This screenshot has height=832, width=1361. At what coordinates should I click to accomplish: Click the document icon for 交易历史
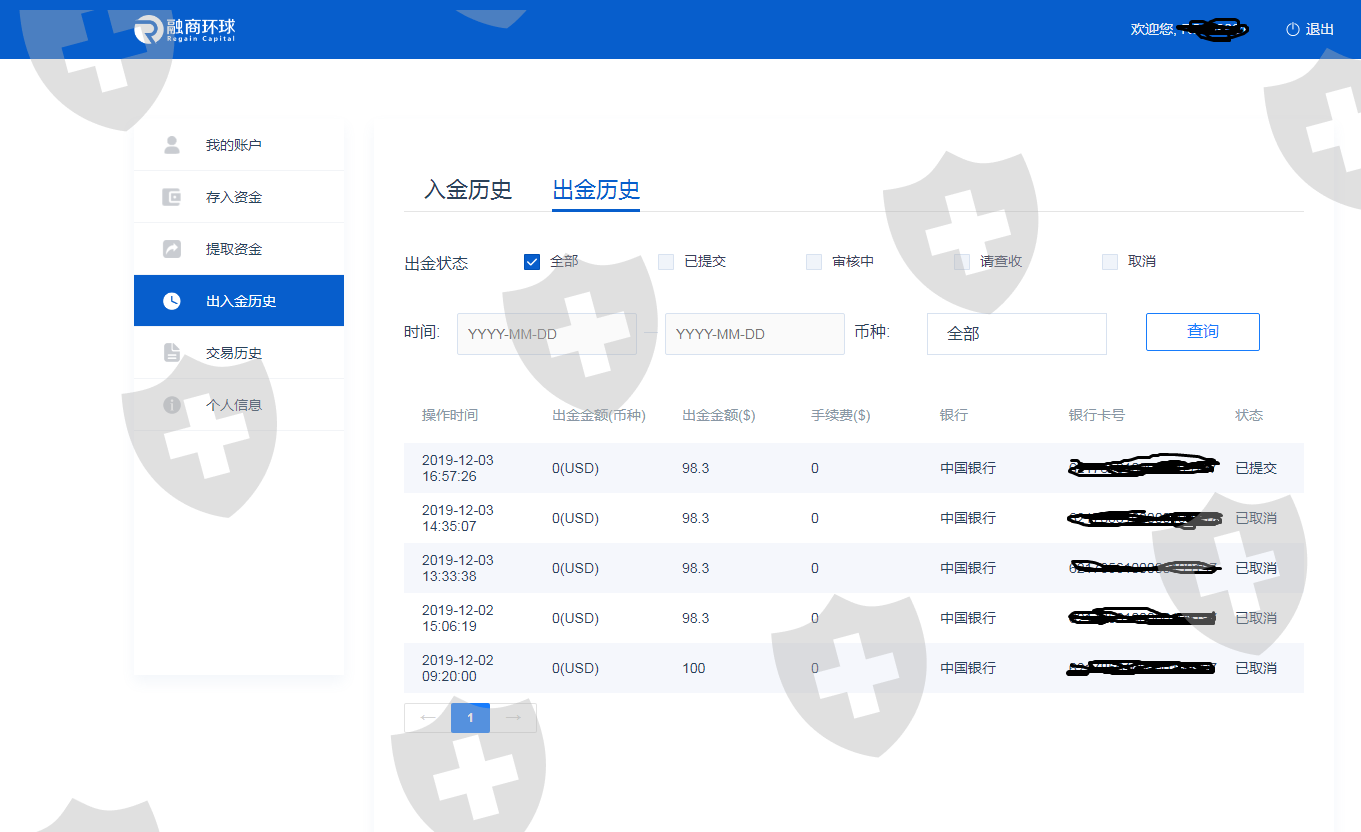click(172, 353)
